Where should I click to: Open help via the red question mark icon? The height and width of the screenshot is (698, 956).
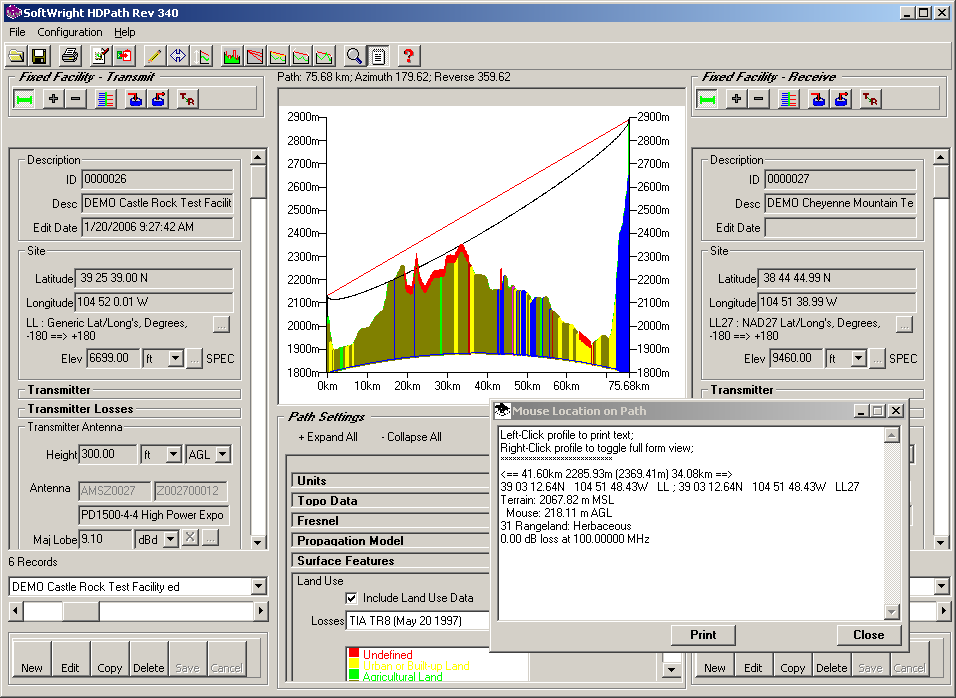(x=408, y=56)
